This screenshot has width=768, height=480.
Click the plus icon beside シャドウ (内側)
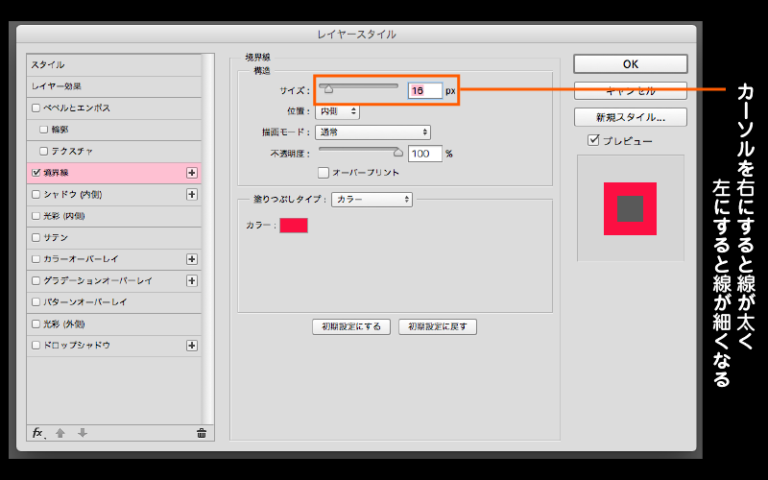click(x=192, y=194)
